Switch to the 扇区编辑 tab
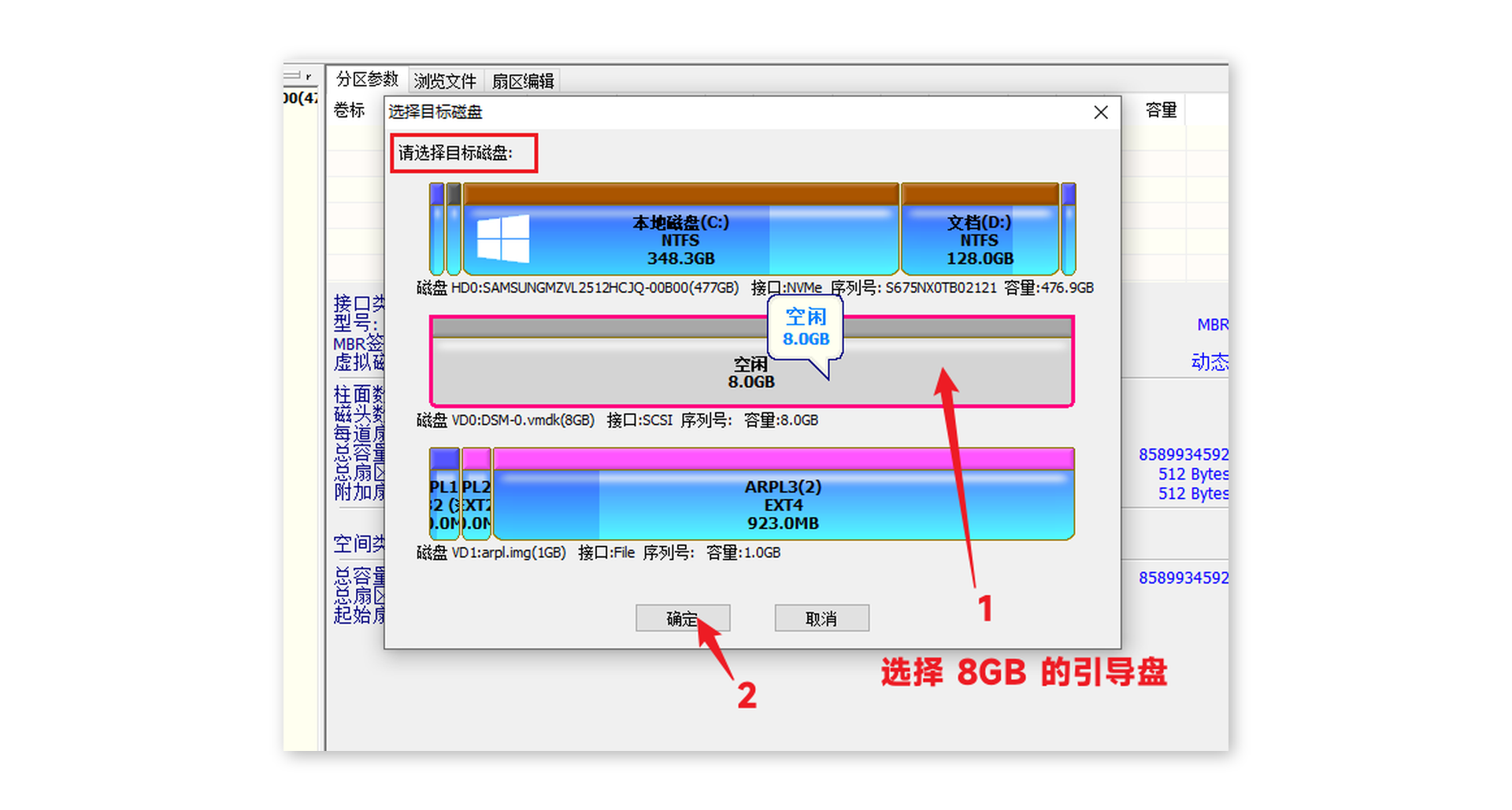The image size is (1512, 810). [x=523, y=81]
